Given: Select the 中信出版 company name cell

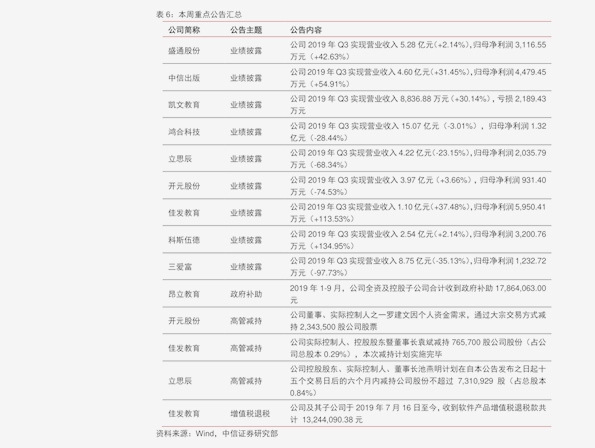Looking at the screenshot, I should (184, 78).
